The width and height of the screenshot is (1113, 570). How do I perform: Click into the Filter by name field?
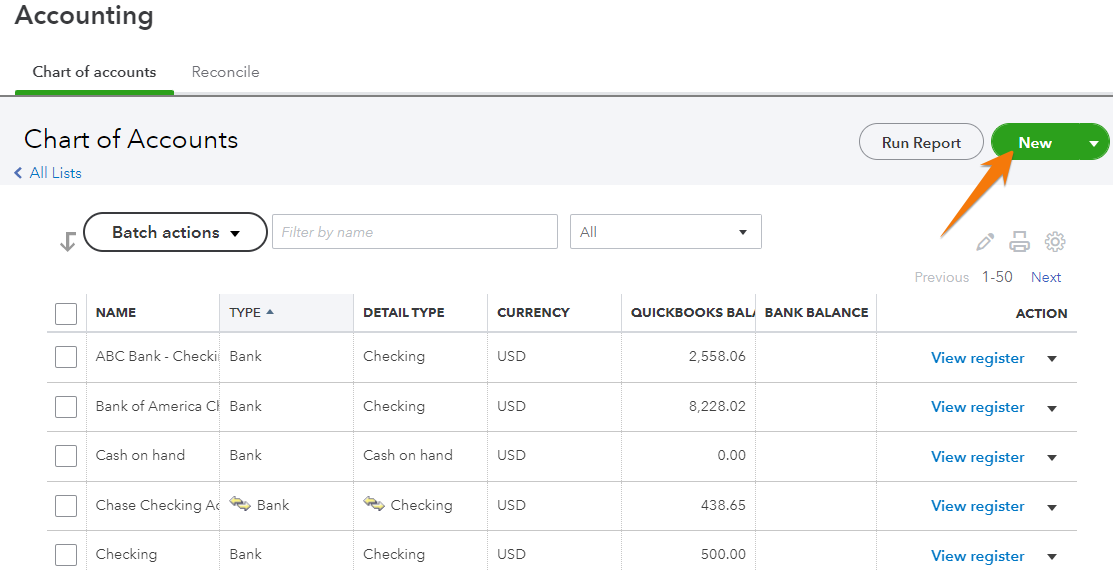pyautogui.click(x=414, y=232)
